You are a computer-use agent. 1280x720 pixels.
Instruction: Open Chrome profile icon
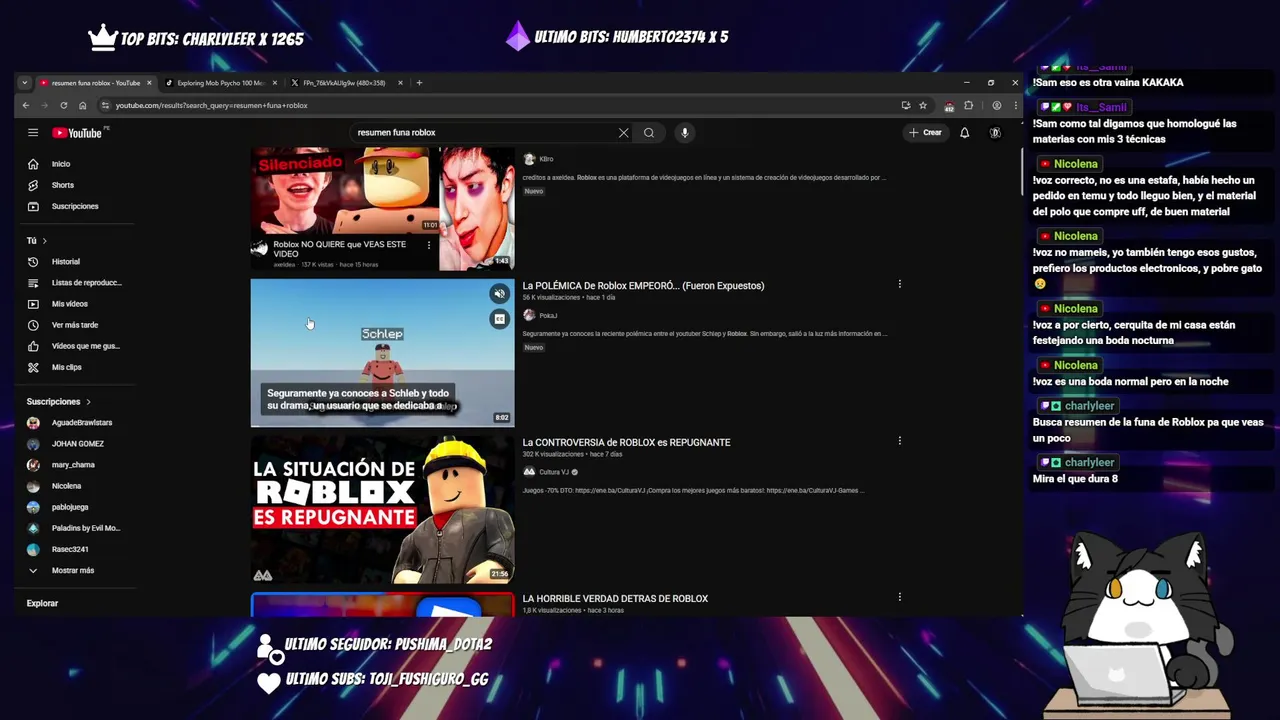point(996,105)
